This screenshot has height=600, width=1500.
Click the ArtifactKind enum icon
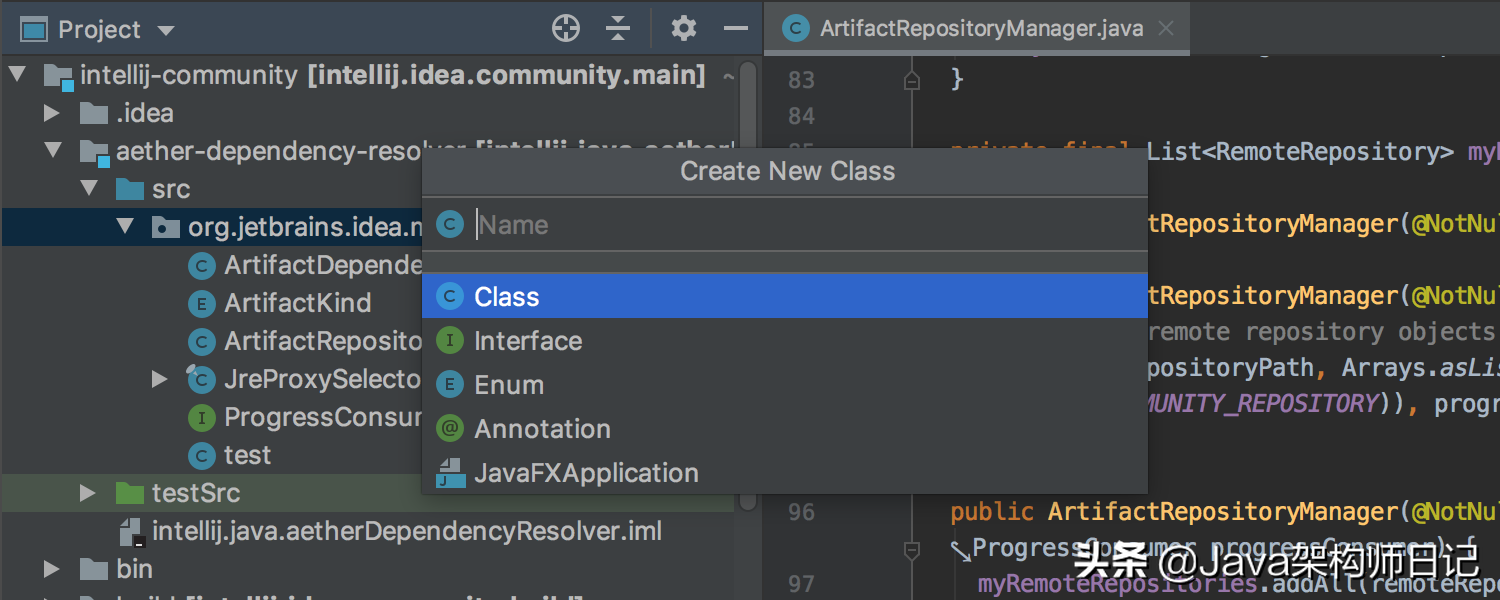(202, 303)
